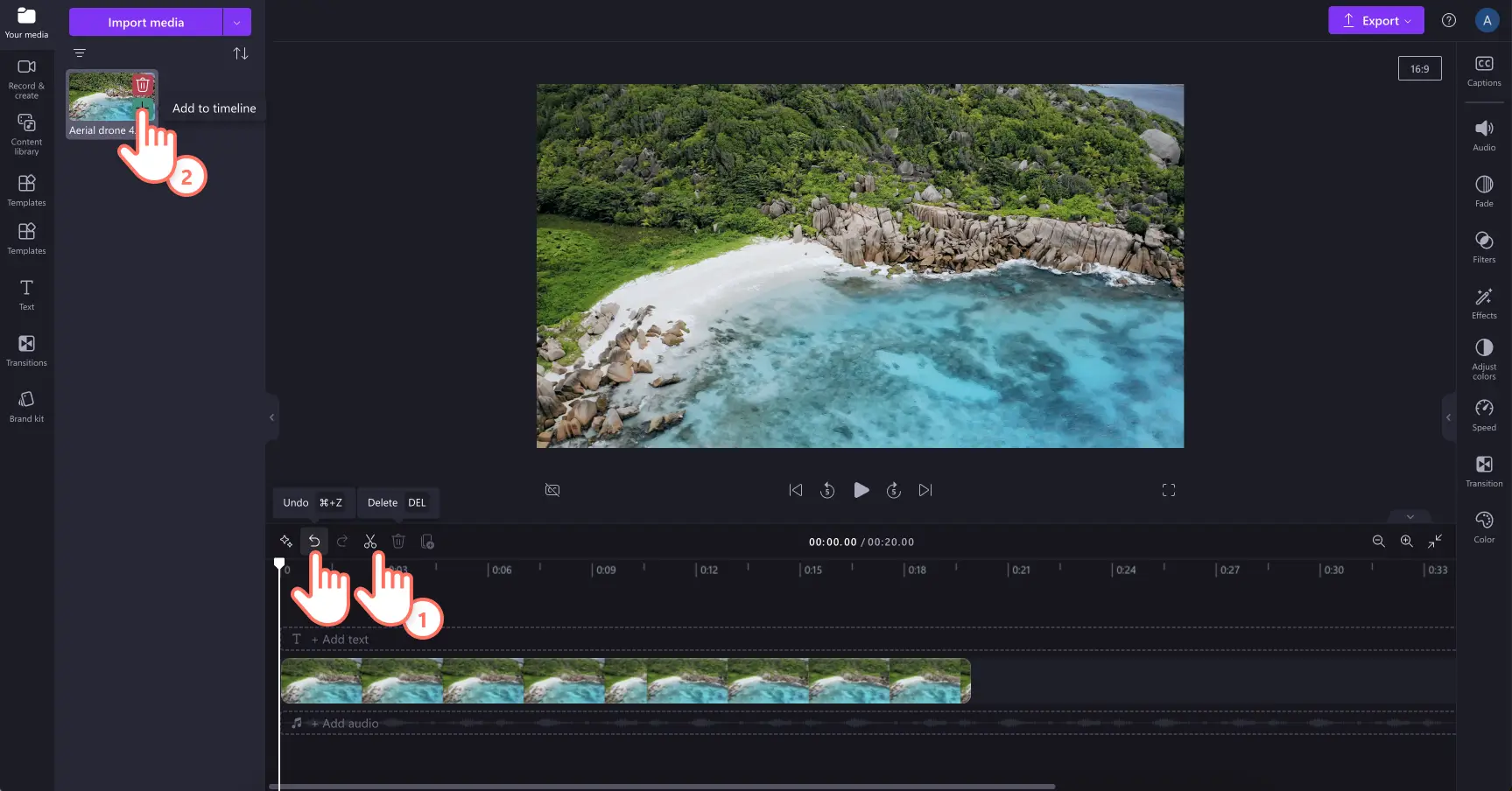Screen dimensions: 1512x791
Task: Open Record & create panel
Action: point(26,79)
